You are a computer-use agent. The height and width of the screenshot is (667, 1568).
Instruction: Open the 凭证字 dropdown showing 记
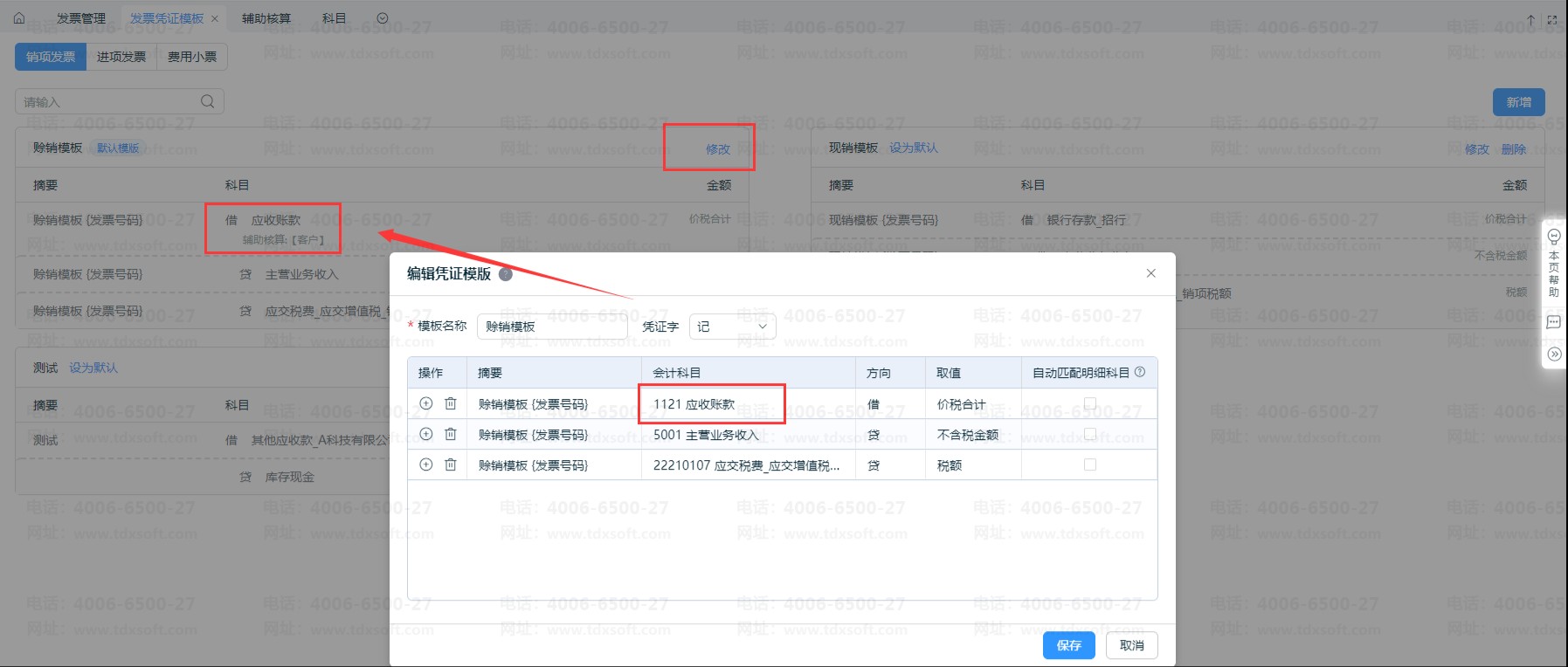click(x=732, y=327)
